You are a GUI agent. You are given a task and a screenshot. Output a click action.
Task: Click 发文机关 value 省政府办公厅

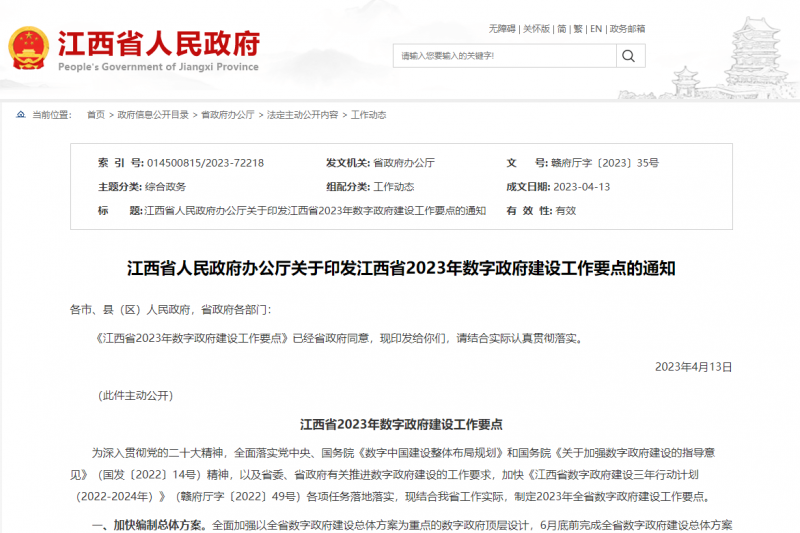coord(404,163)
